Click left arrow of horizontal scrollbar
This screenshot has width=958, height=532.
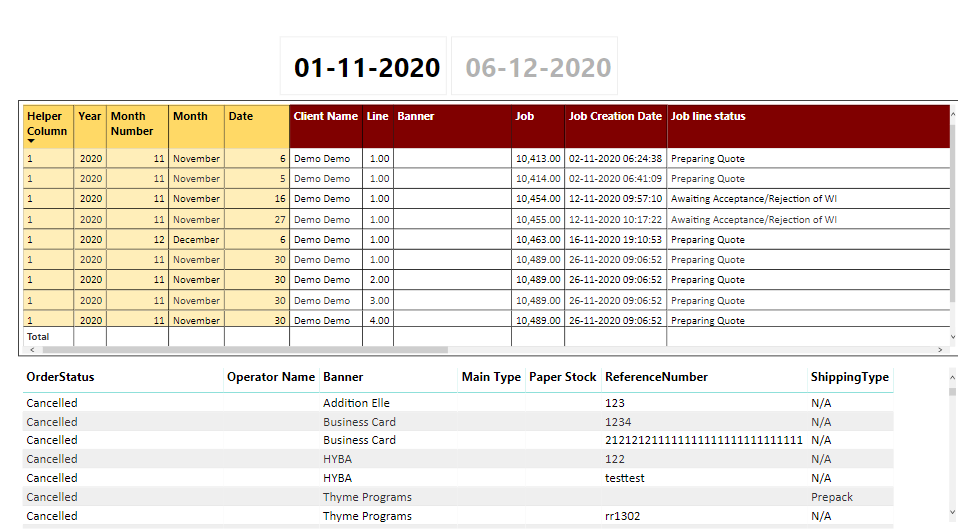tap(32, 350)
